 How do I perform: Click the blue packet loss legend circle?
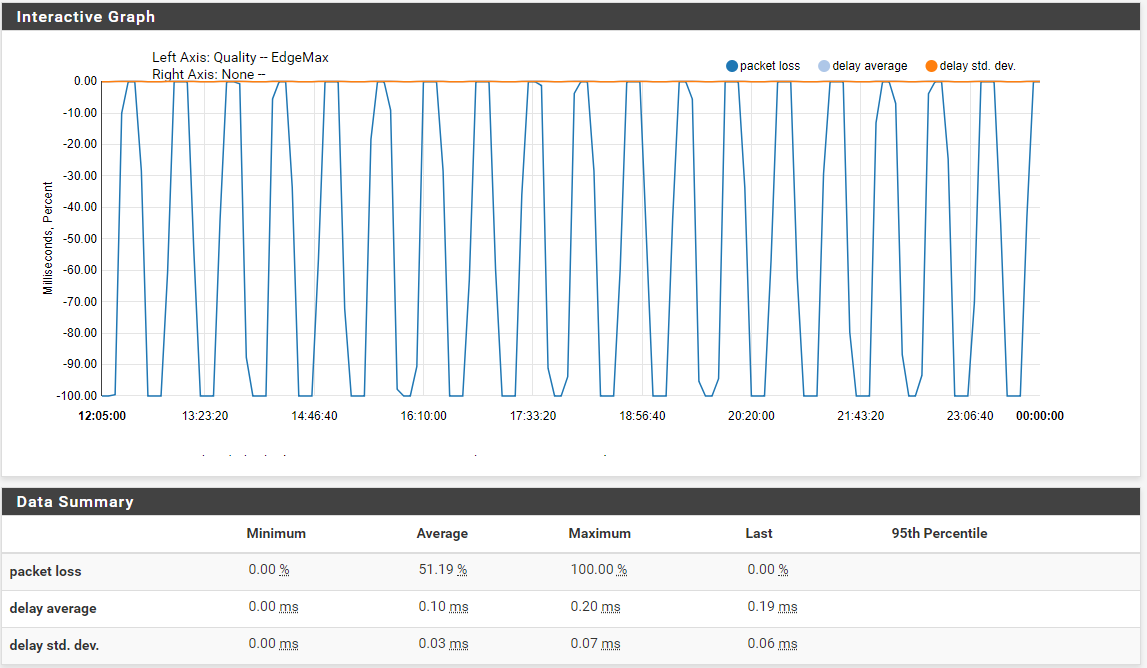click(x=732, y=66)
